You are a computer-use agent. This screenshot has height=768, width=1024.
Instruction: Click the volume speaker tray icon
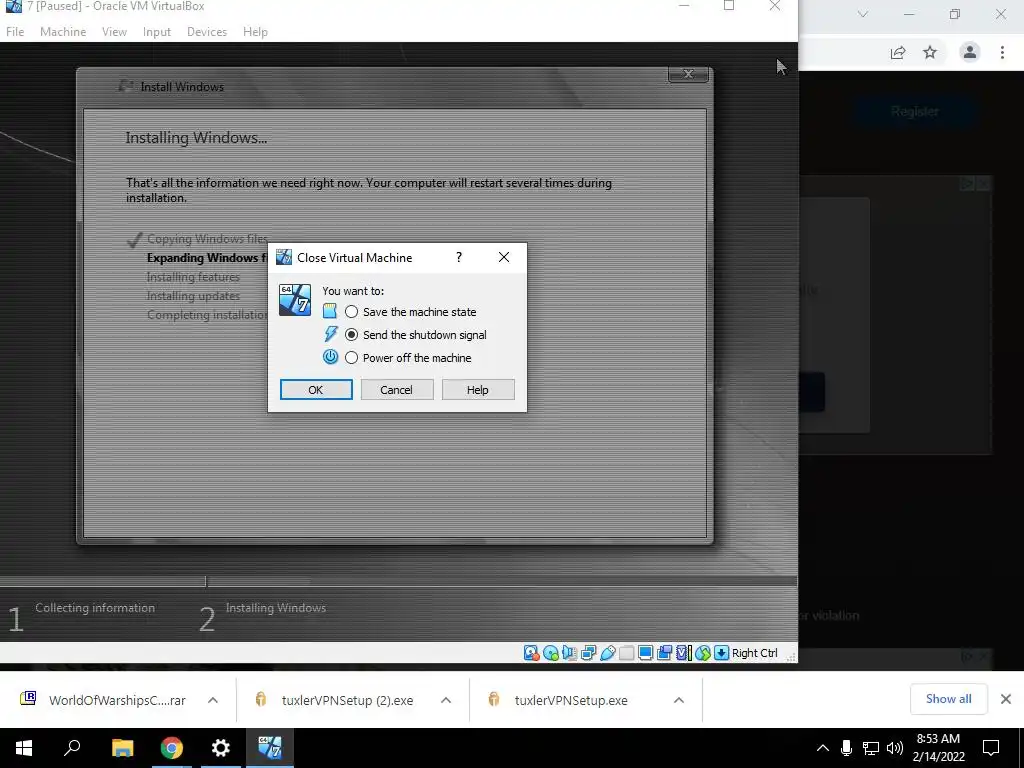click(895, 748)
